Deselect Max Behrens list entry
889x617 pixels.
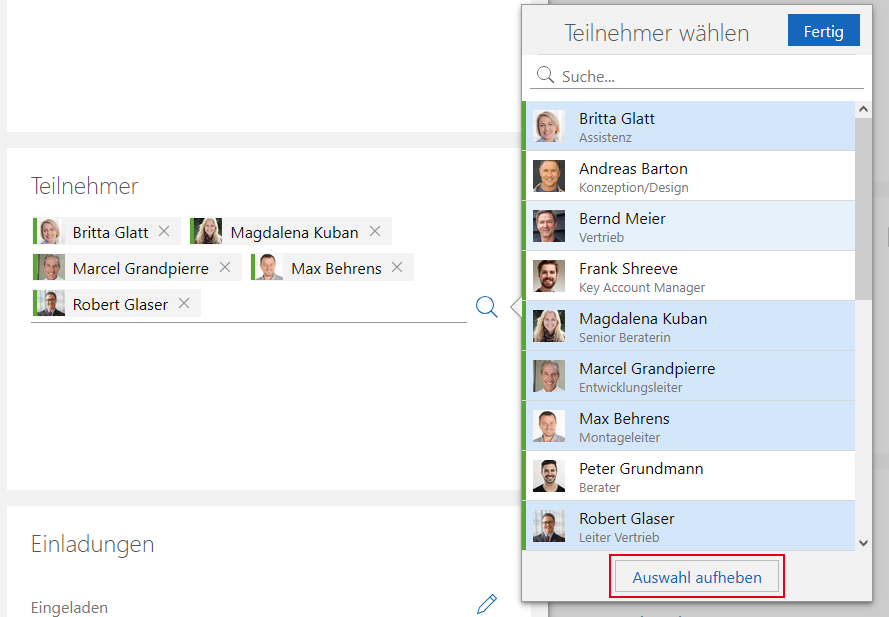(x=690, y=426)
